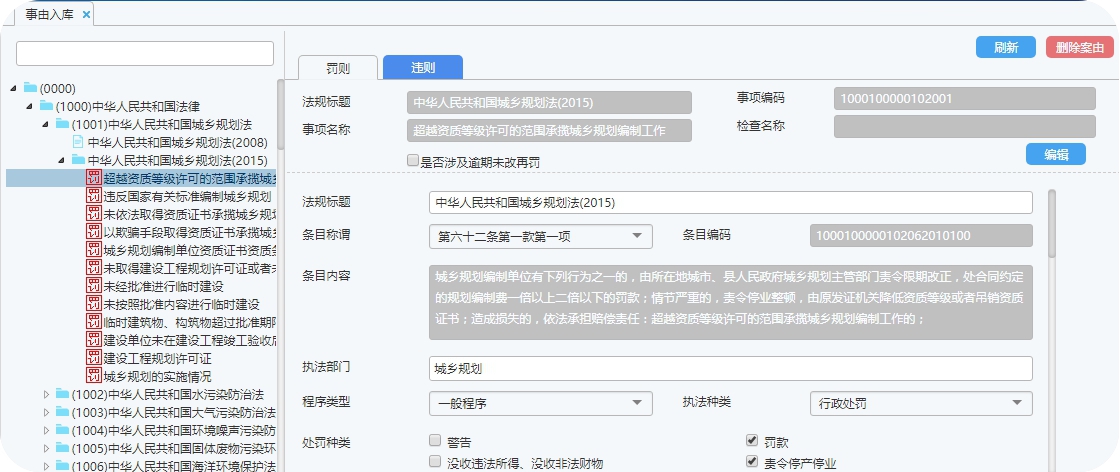
Task: Select tree row 城乡规划的实施情况
Action: (x=157, y=376)
